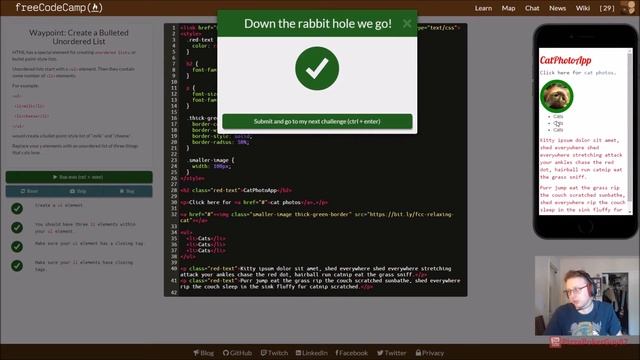Open the Blog footer link

coord(204,353)
